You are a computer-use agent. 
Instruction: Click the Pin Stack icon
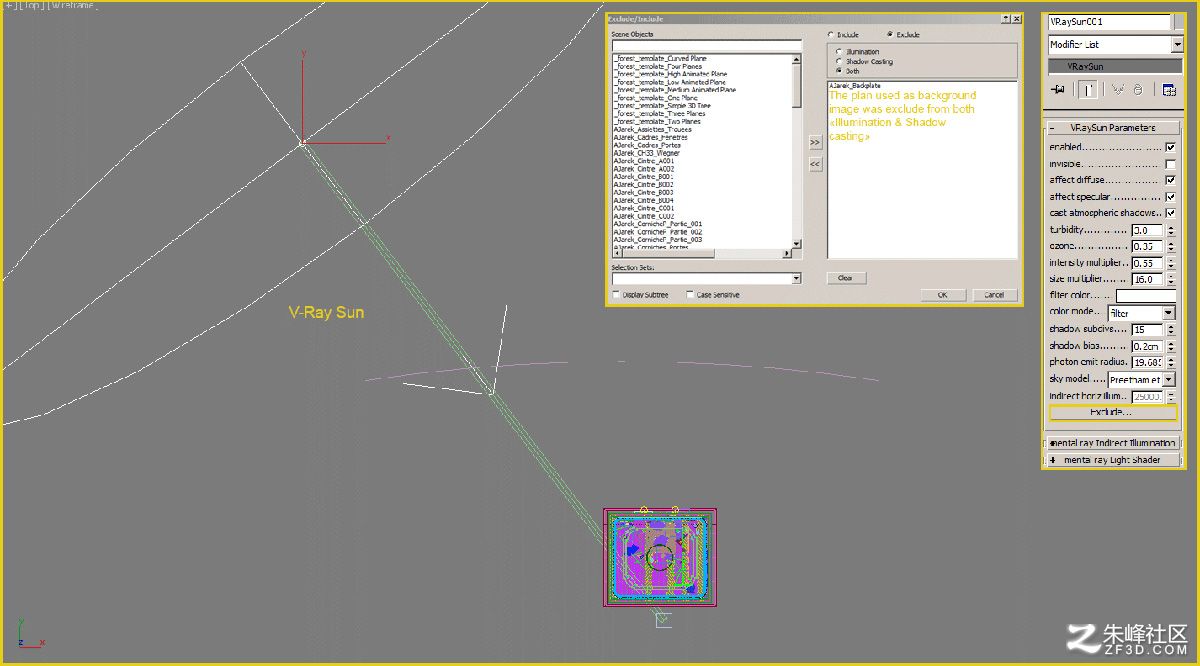point(1058,89)
